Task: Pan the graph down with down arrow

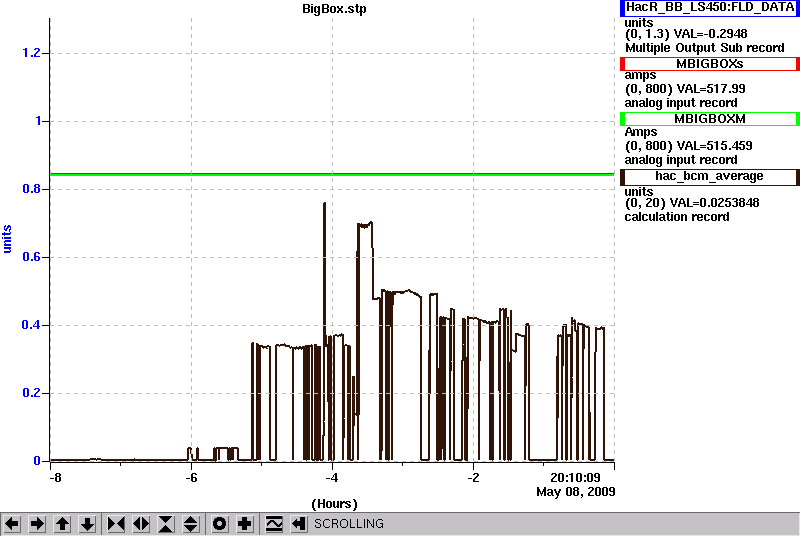Action: [88, 524]
